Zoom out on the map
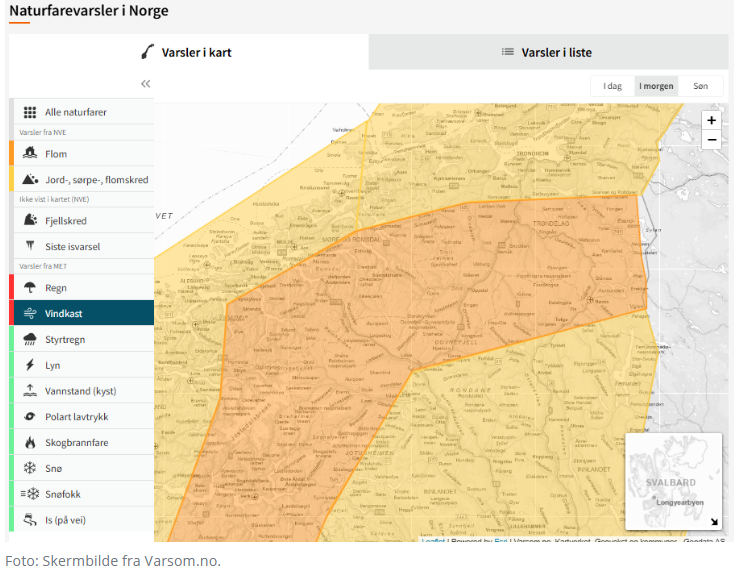The width and height of the screenshot is (734, 568). [711, 140]
